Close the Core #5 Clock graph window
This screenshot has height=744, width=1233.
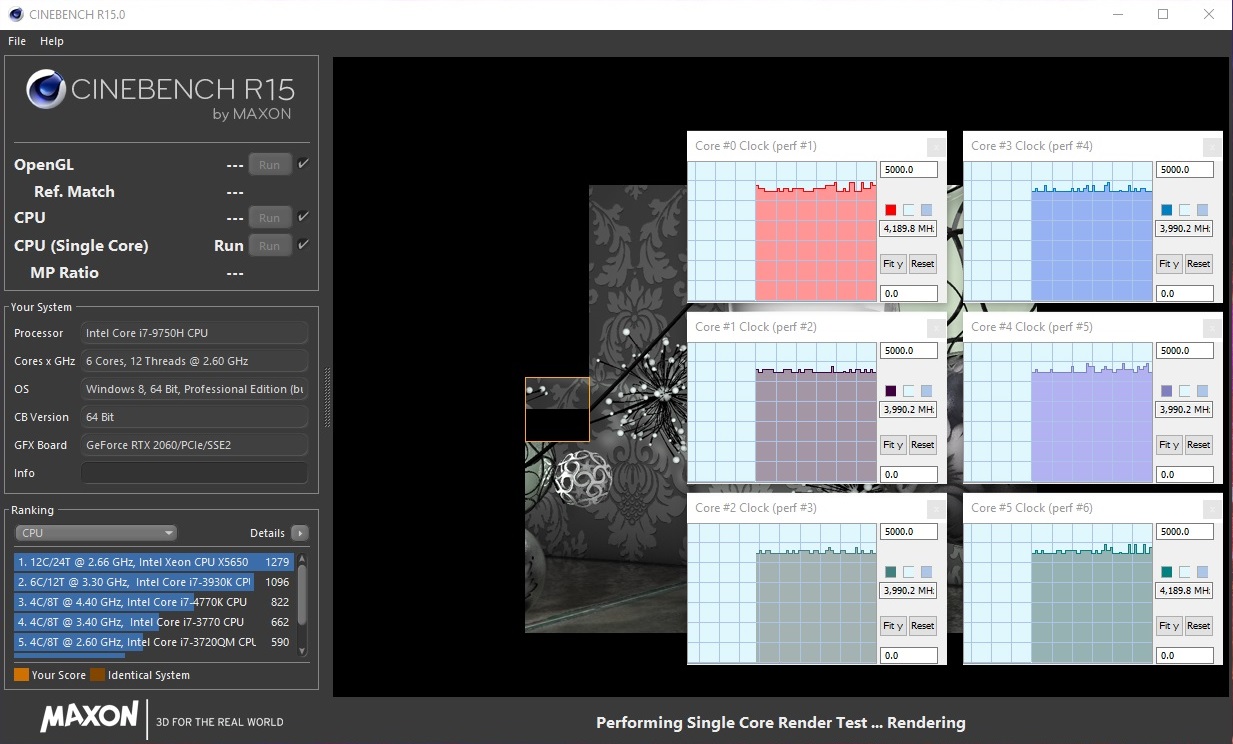point(1211,508)
